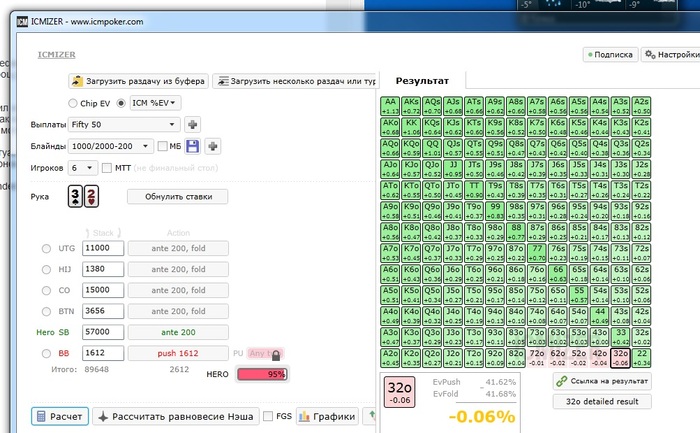The height and width of the screenshot is (433, 700).
Task: Click the 3 of spades card
Action: [75, 196]
